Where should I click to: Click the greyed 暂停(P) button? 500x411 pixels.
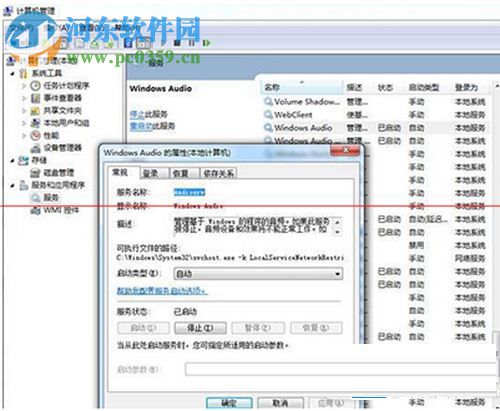pyautogui.click(x=258, y=328)
